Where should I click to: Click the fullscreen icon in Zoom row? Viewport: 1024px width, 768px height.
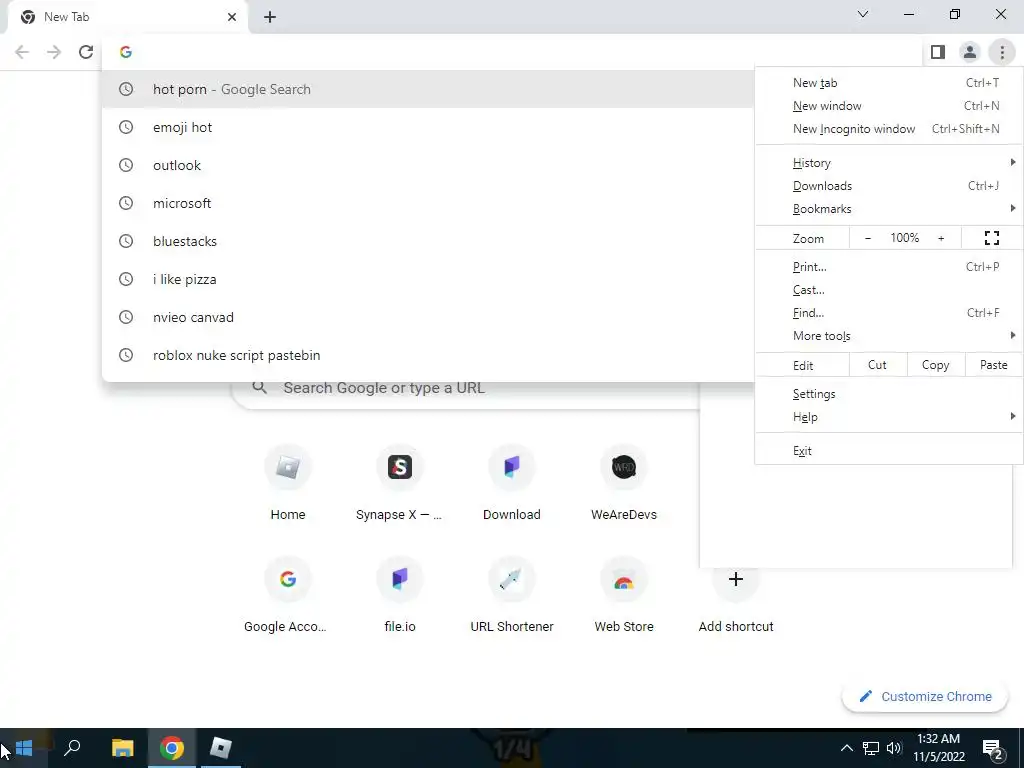pos(991,238)
